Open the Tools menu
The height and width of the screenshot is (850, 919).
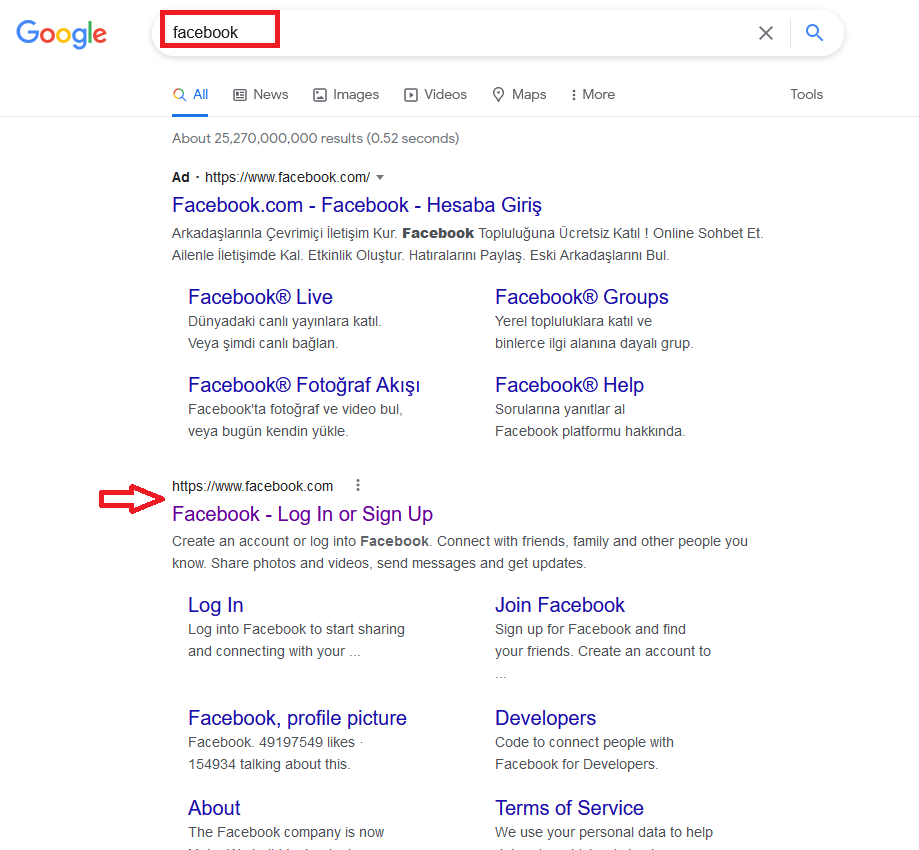click(806, 94)
